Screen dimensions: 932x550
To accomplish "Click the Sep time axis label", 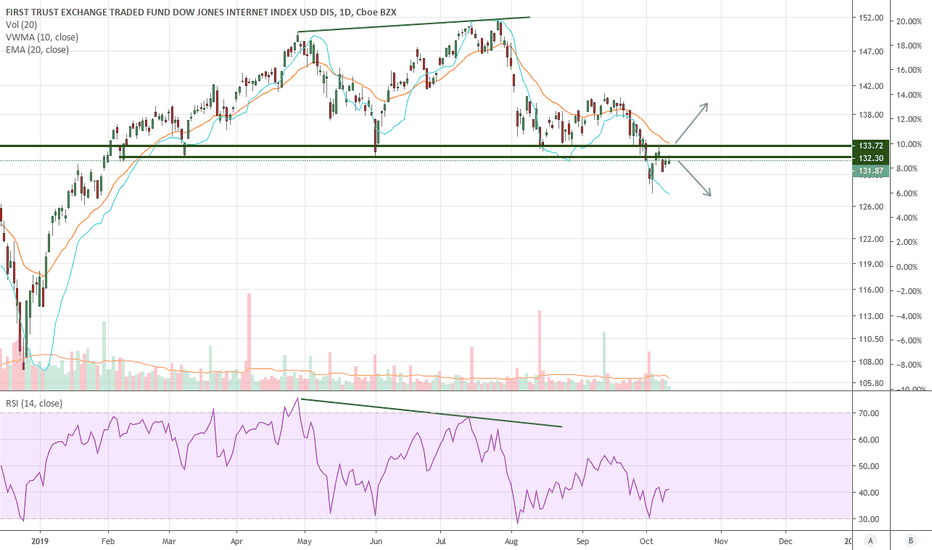I will [x=582, y=541].
